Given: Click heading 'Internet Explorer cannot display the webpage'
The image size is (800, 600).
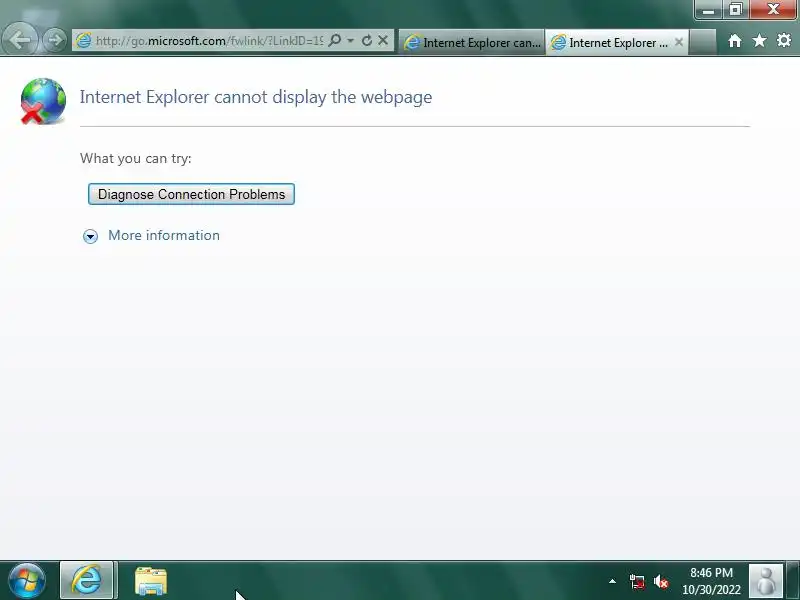Looking at the screenshot, I should [256, 97].
